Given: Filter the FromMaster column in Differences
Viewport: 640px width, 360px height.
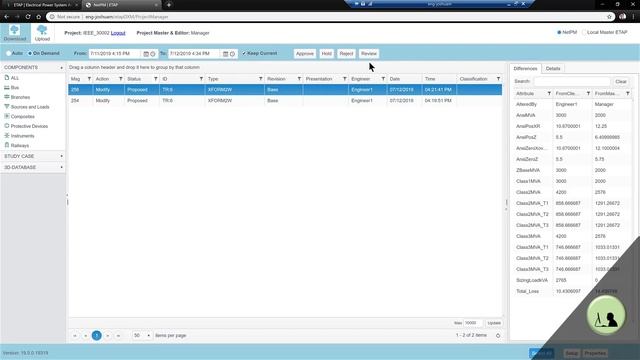Looking at the screenshot, I should (x=627, y=93).
